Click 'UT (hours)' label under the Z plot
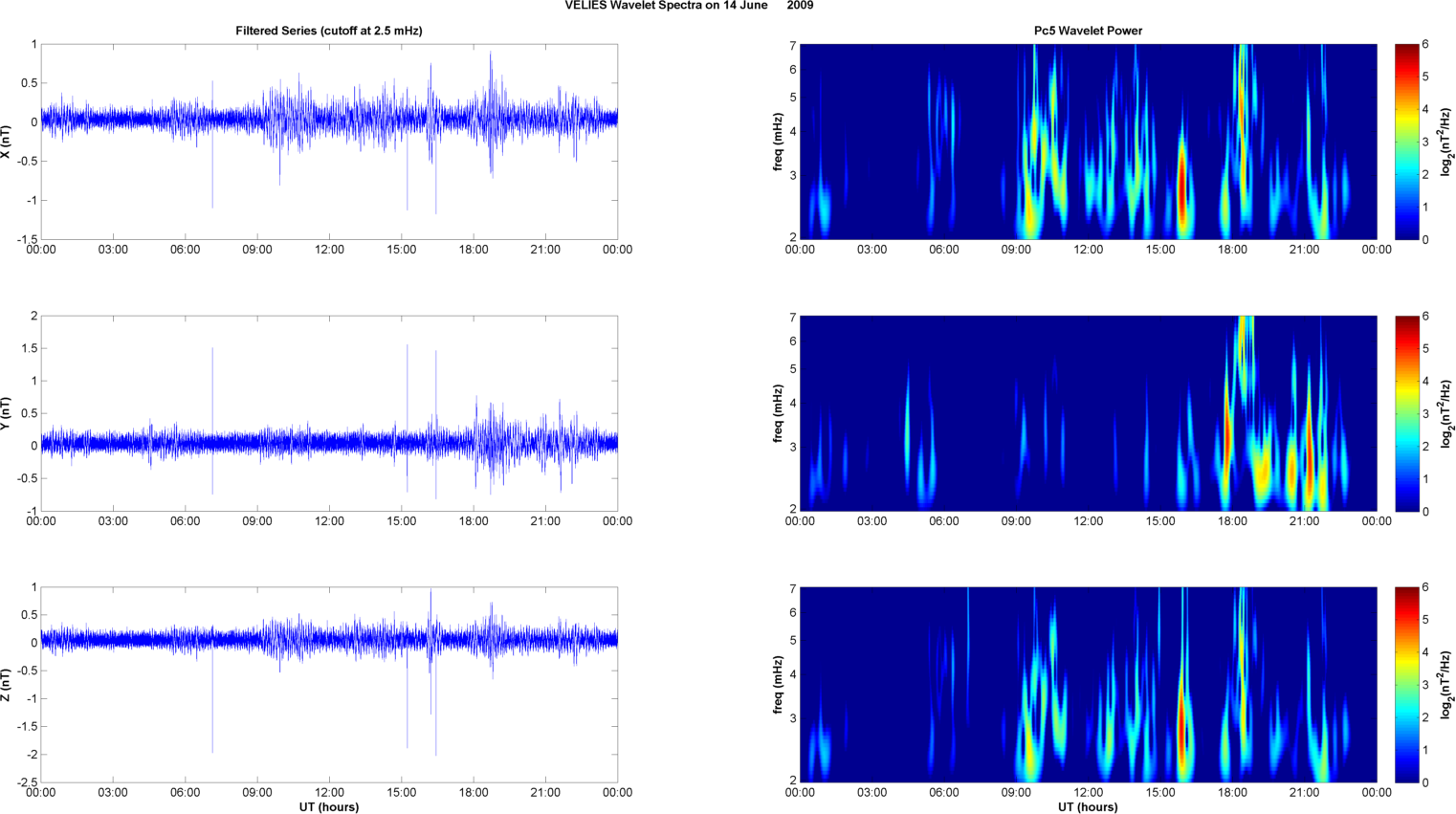The image size is (1456, 814). 329,807
